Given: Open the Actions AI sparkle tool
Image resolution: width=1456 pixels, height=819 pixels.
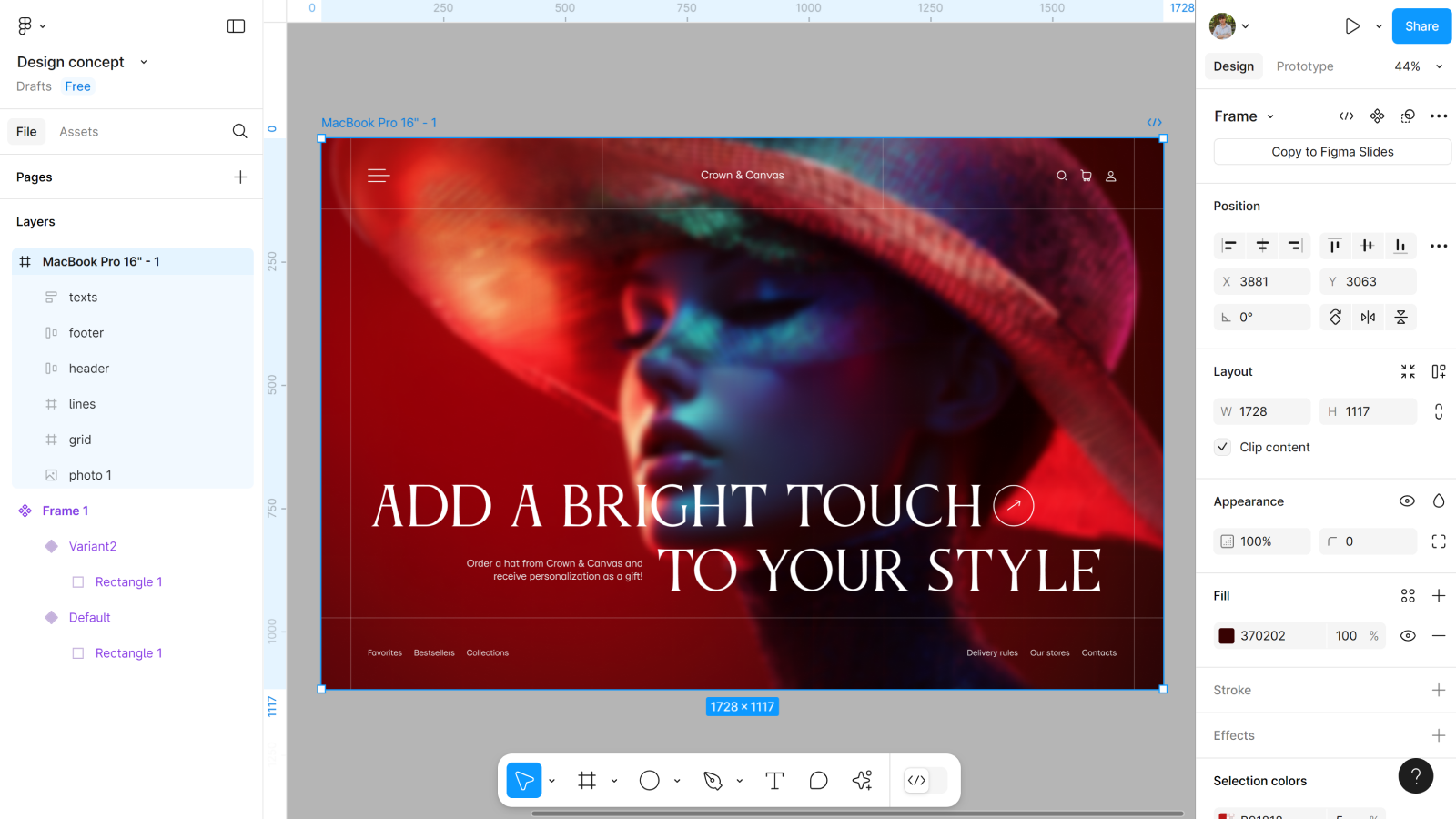Looking at the screenshot, I should click(862, 781).
